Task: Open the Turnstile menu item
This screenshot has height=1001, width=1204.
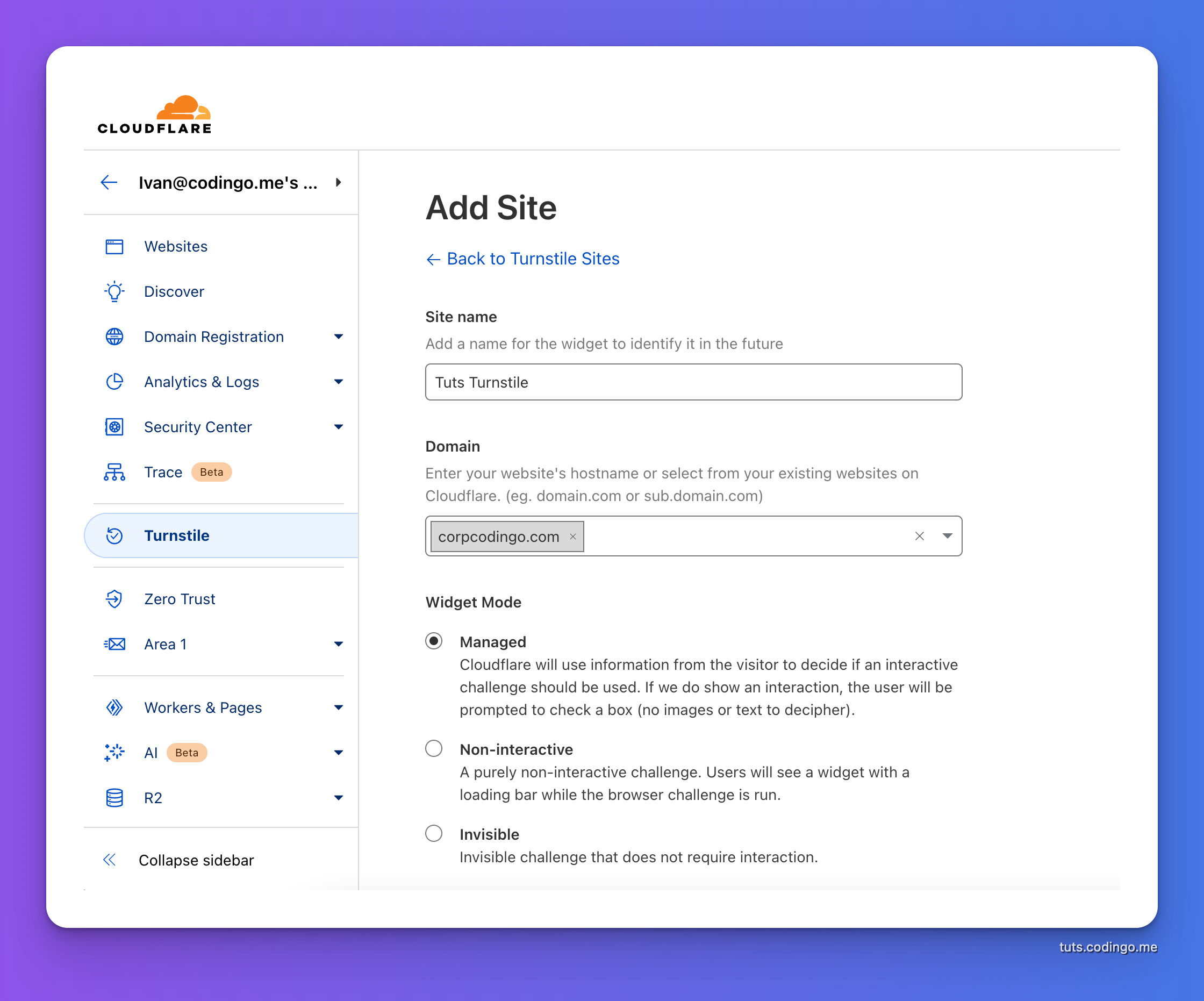Action: point(221,535)
